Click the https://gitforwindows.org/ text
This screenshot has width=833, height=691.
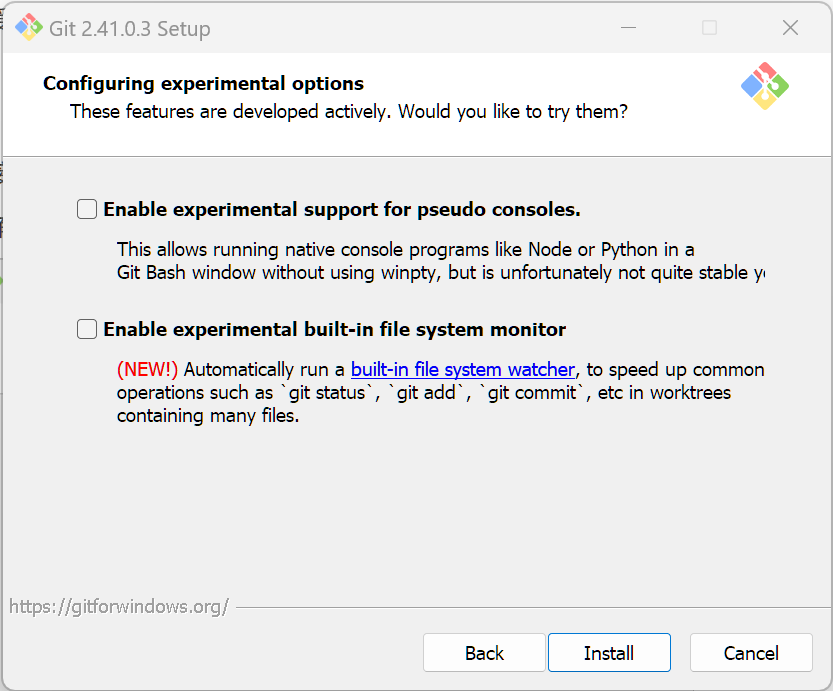(x=119, y=606)
